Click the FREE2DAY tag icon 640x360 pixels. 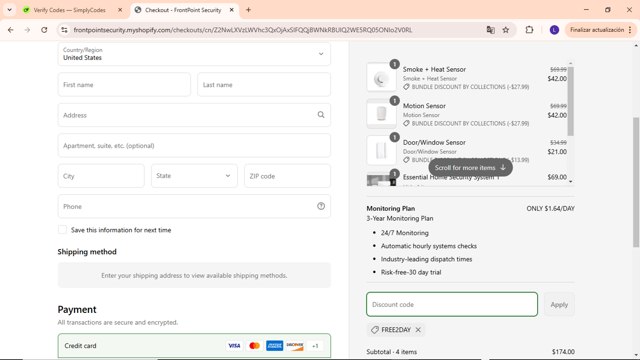[375, 330]
